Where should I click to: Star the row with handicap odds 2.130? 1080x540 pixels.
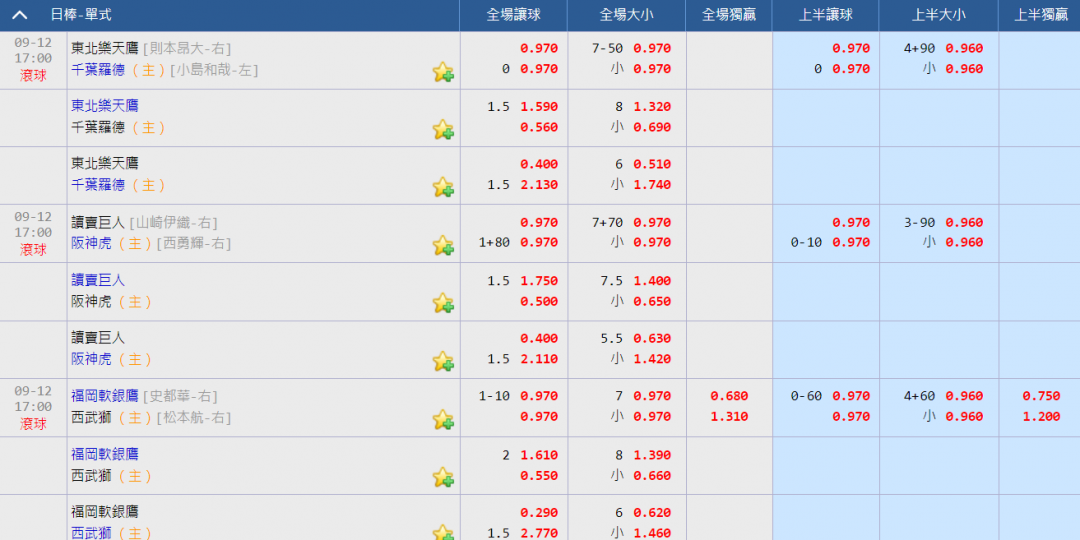tap(443, 187)
